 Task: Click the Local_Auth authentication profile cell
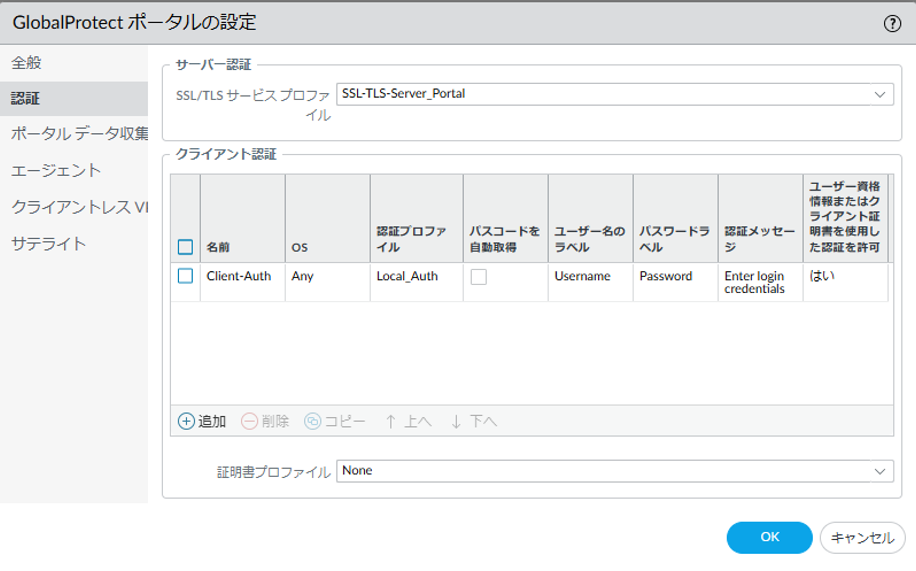click(407, 276)
